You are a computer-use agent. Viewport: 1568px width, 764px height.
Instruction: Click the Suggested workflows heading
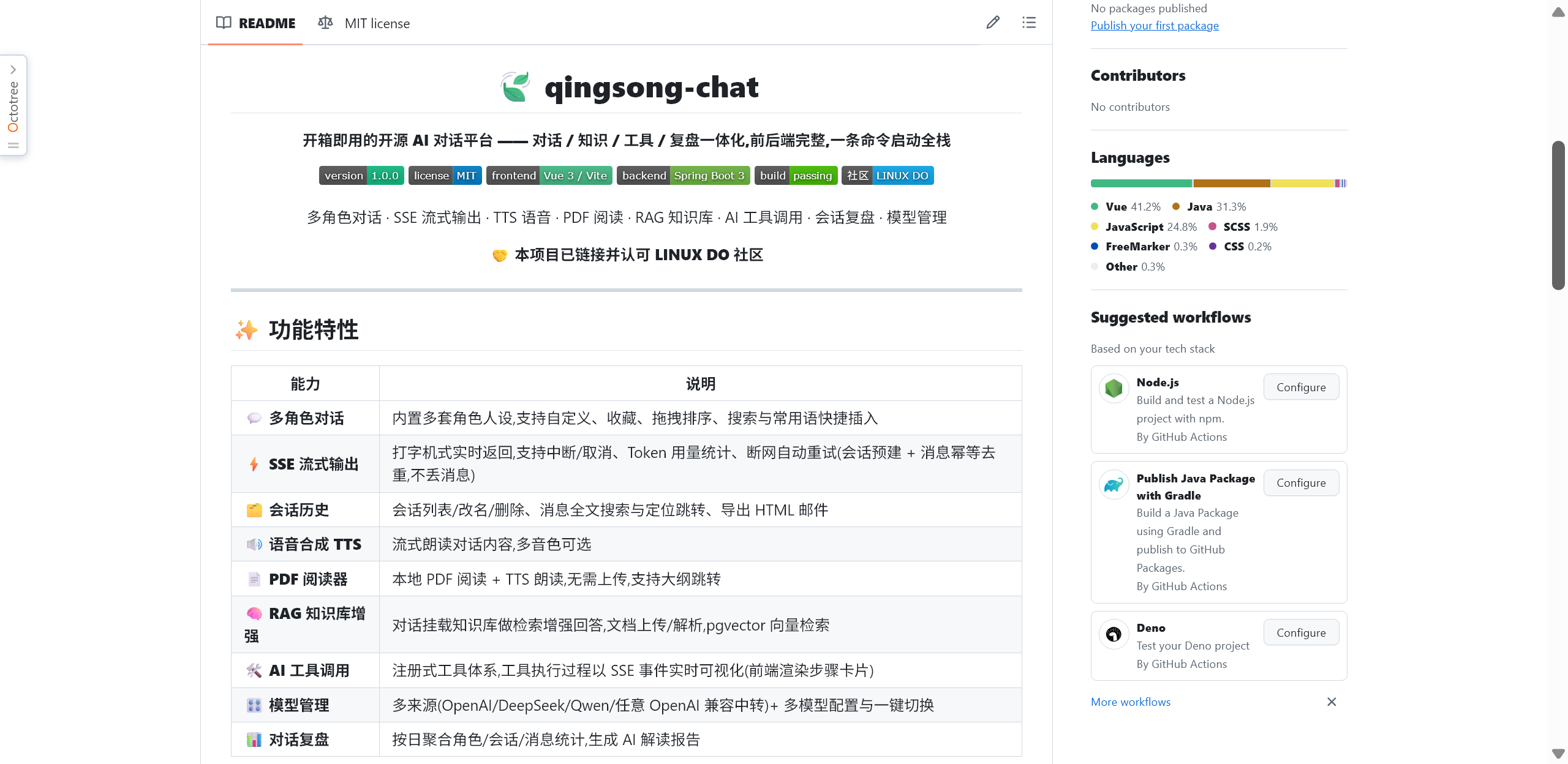(1170, 318)
